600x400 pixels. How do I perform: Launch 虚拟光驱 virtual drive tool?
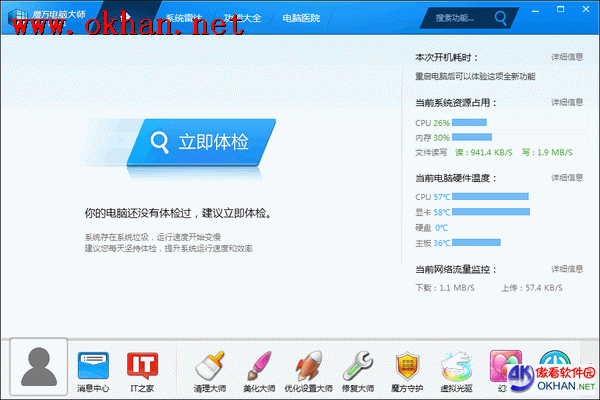[x=456, y=372]
